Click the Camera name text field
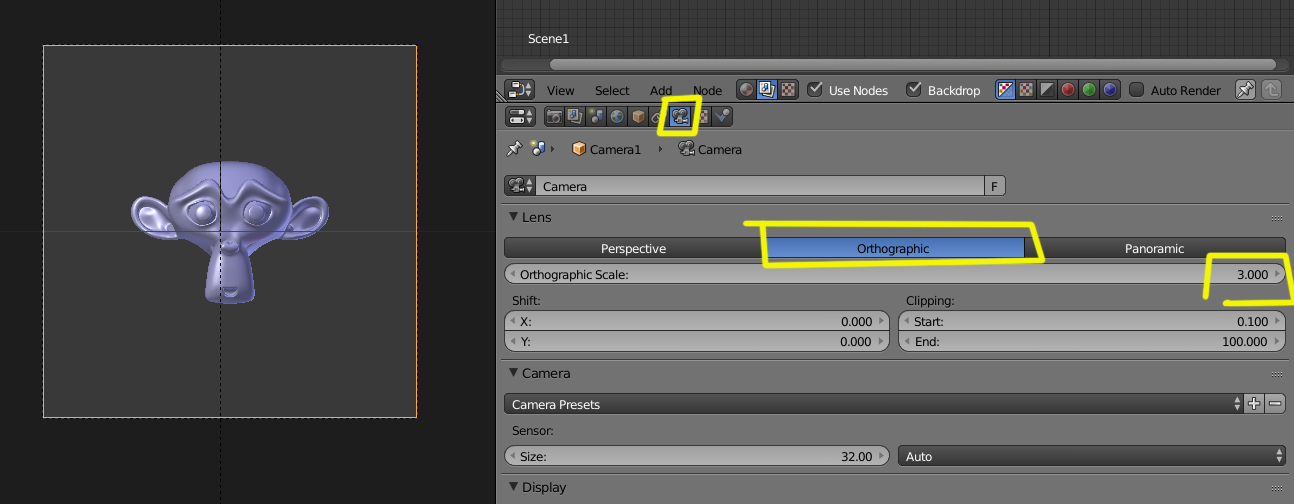 (761, 186)
